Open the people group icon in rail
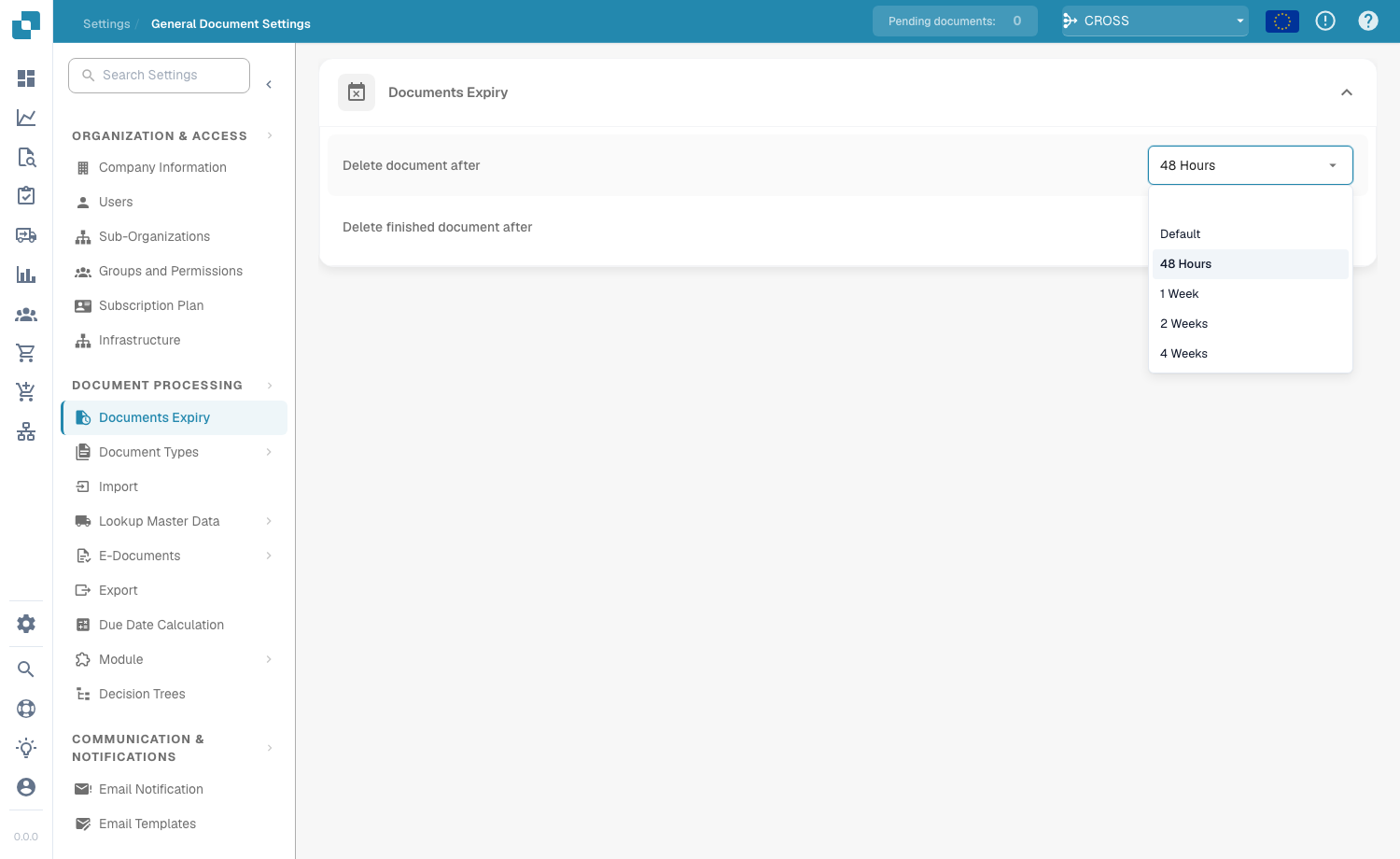The height and width of the screenshot is (859, 1400). coord(26,315)
